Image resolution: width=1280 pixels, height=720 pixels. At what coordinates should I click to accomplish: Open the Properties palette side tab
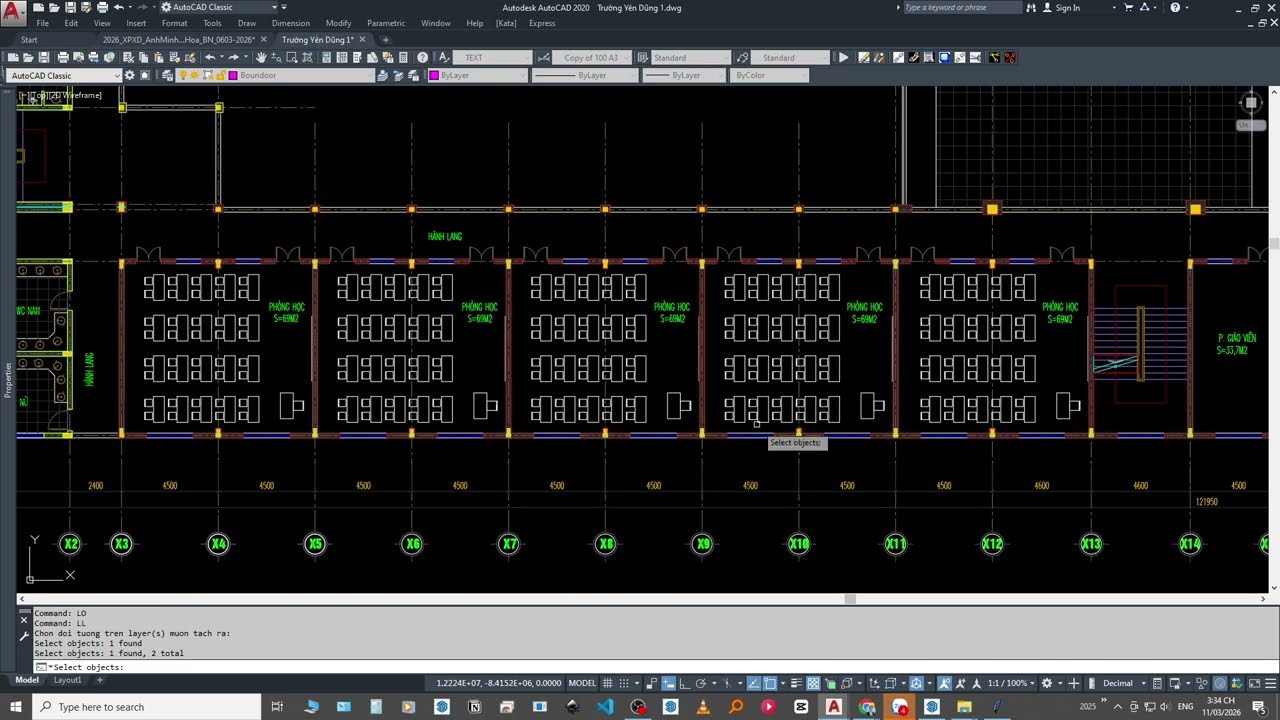tap(9, 379)
